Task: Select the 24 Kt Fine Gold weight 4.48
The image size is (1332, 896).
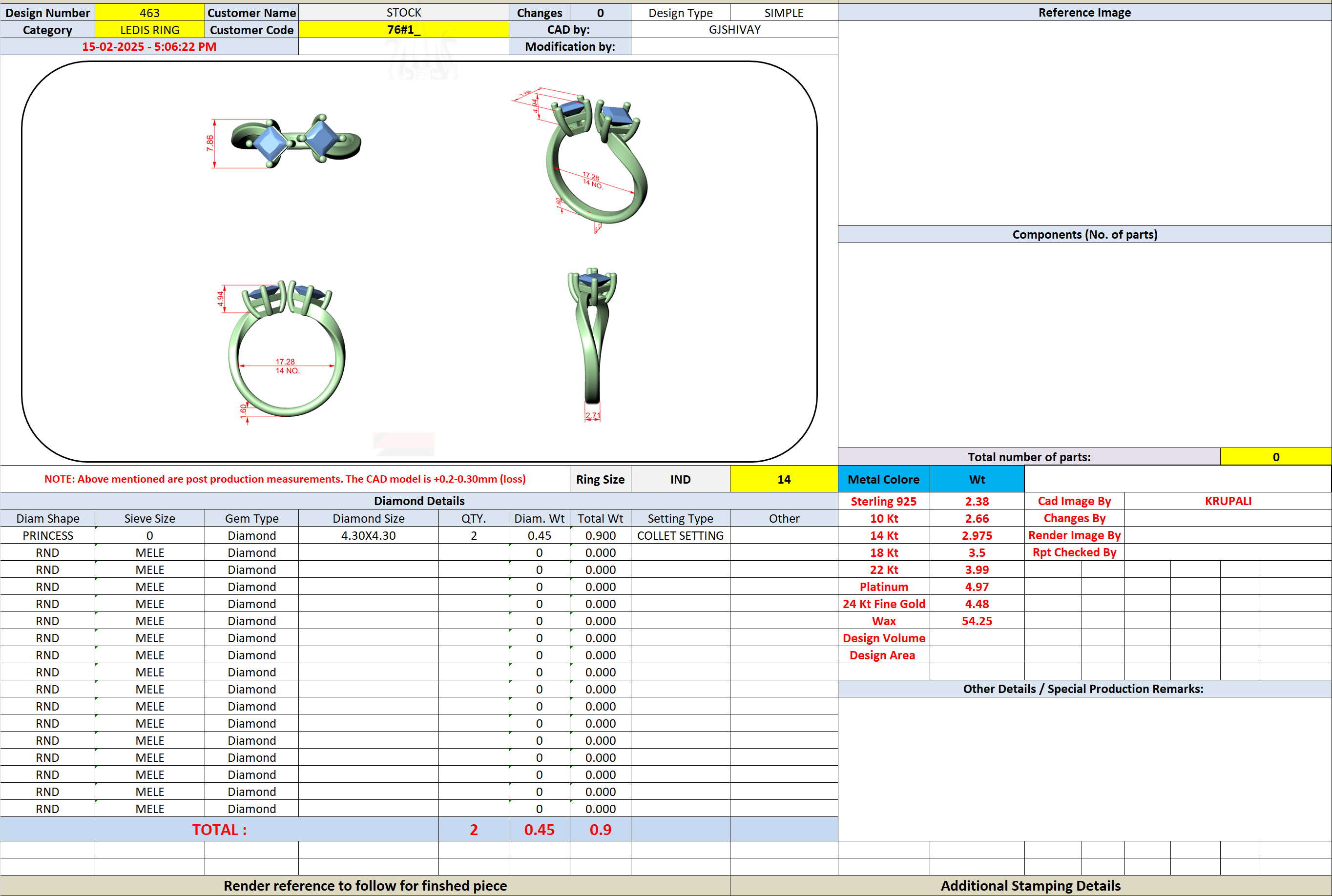Action: 977,604
